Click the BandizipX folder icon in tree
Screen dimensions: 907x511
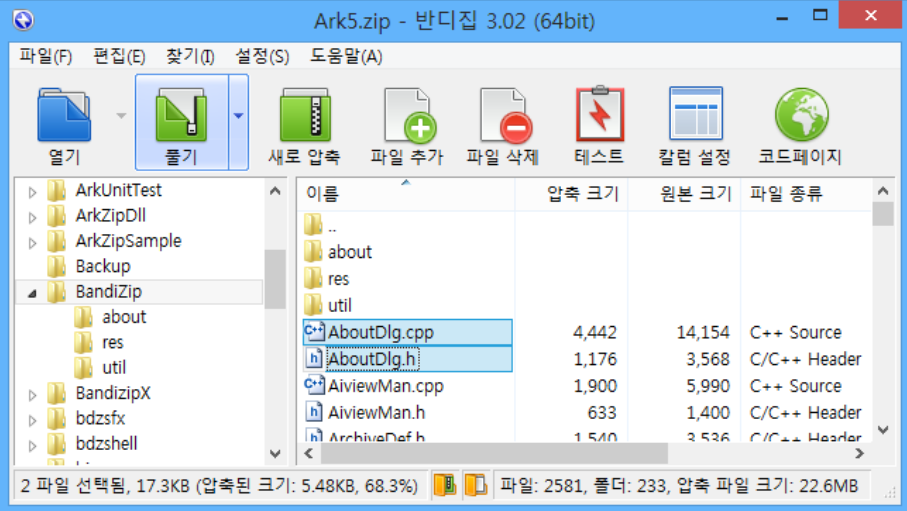coord(57,393)
